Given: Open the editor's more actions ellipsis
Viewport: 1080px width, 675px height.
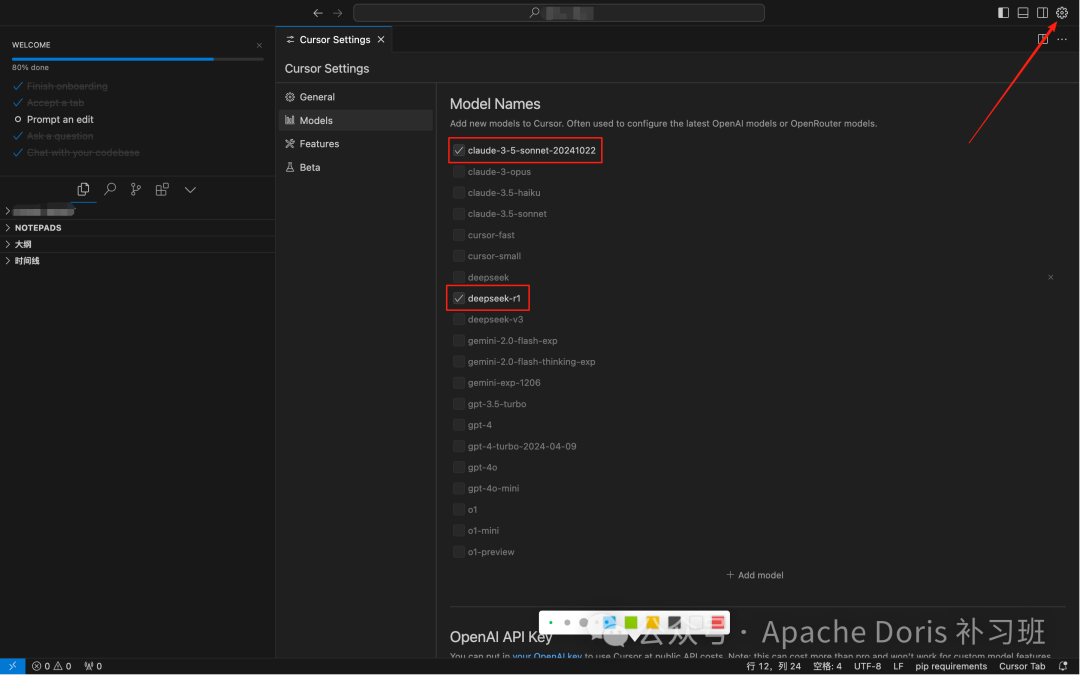Looking at the screenshot, I should pos(1062,39).
